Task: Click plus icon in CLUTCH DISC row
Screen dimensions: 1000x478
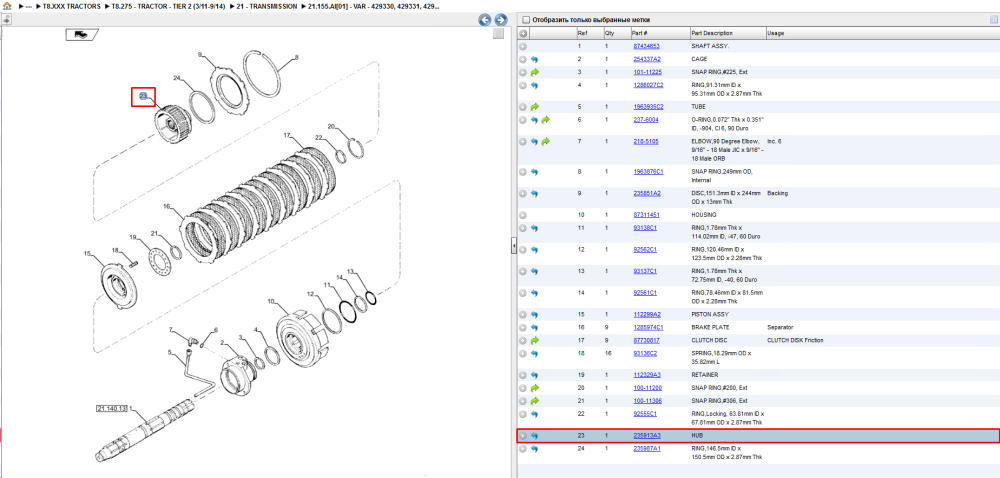Action: (523, 340)
